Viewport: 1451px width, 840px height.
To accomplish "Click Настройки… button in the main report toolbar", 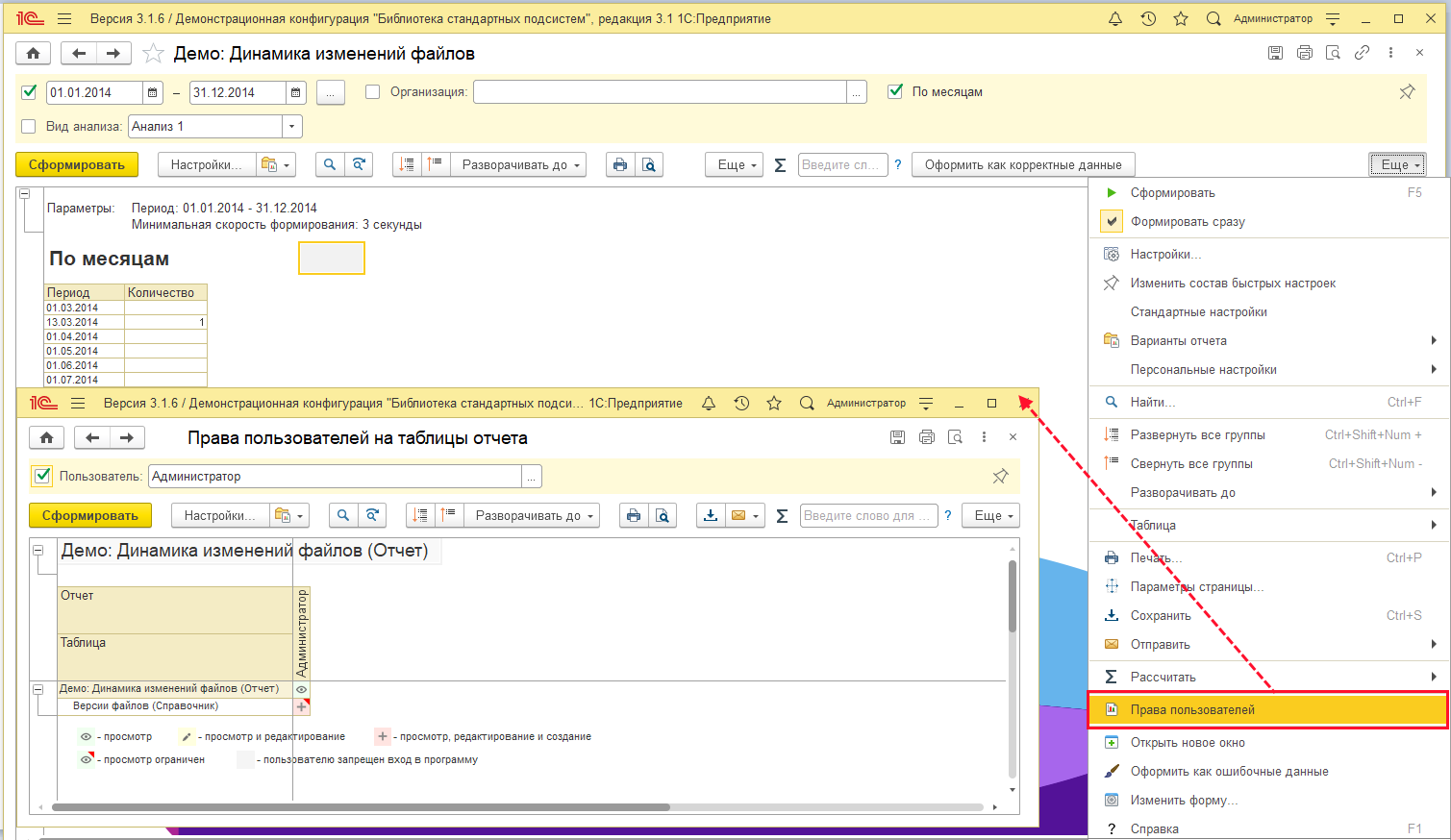I will tap(207, 164).
